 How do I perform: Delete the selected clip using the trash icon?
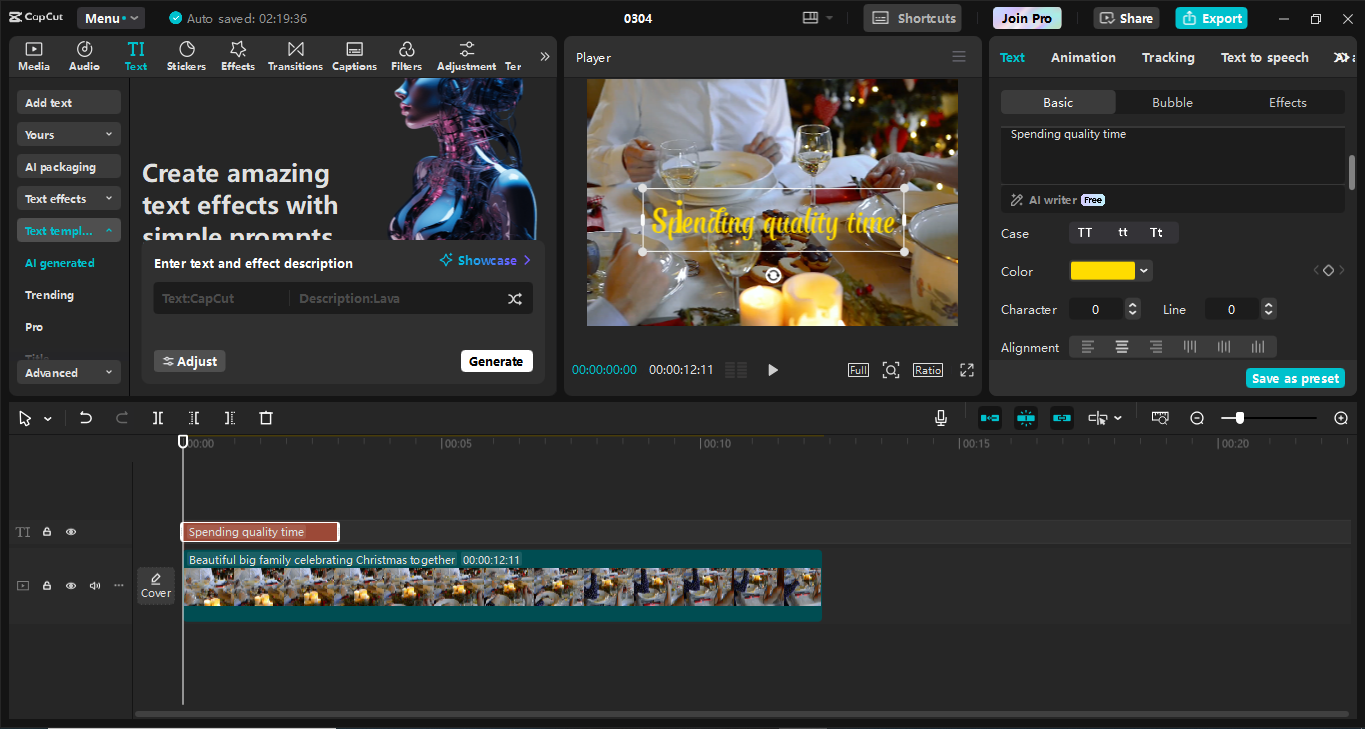point(265,418)
